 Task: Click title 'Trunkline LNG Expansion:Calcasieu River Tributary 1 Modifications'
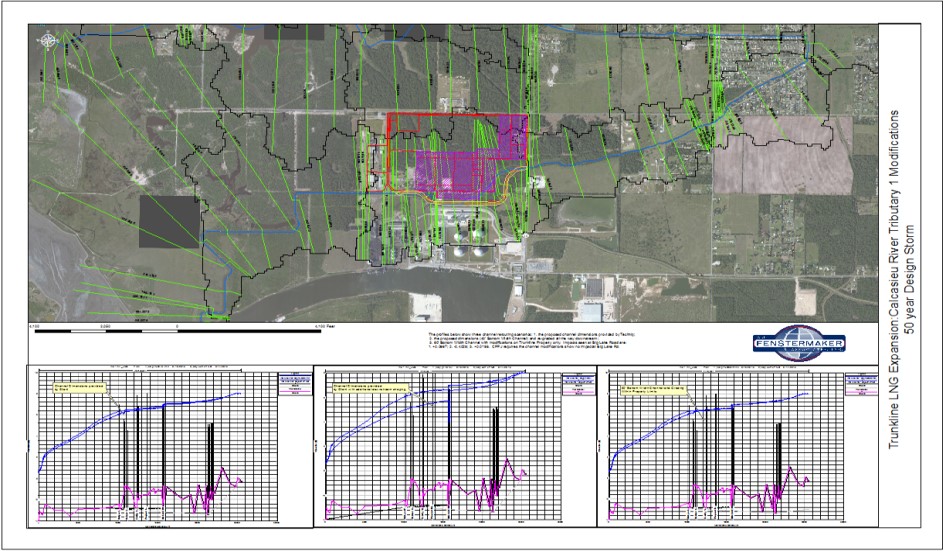(x=895, y=279)
